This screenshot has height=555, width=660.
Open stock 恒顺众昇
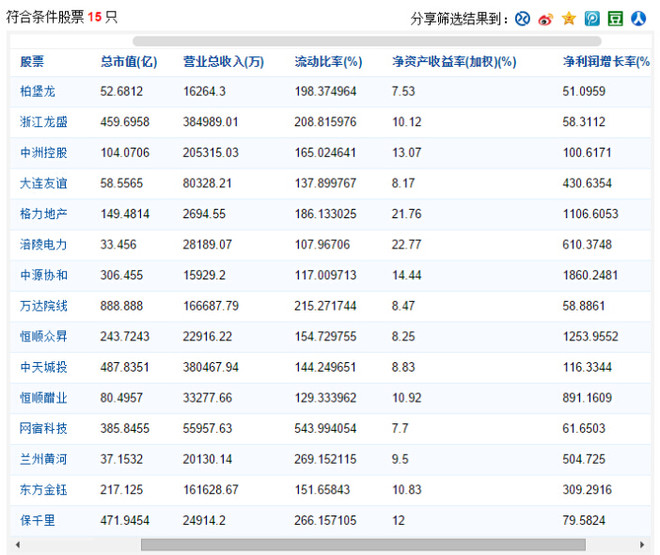(44, 337)
